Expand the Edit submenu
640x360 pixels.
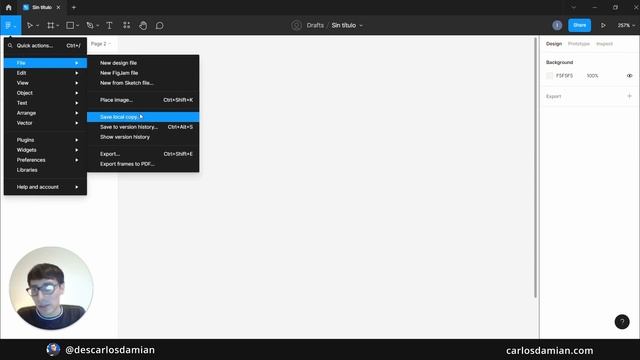pyautogui.click(x=45, y=73)
